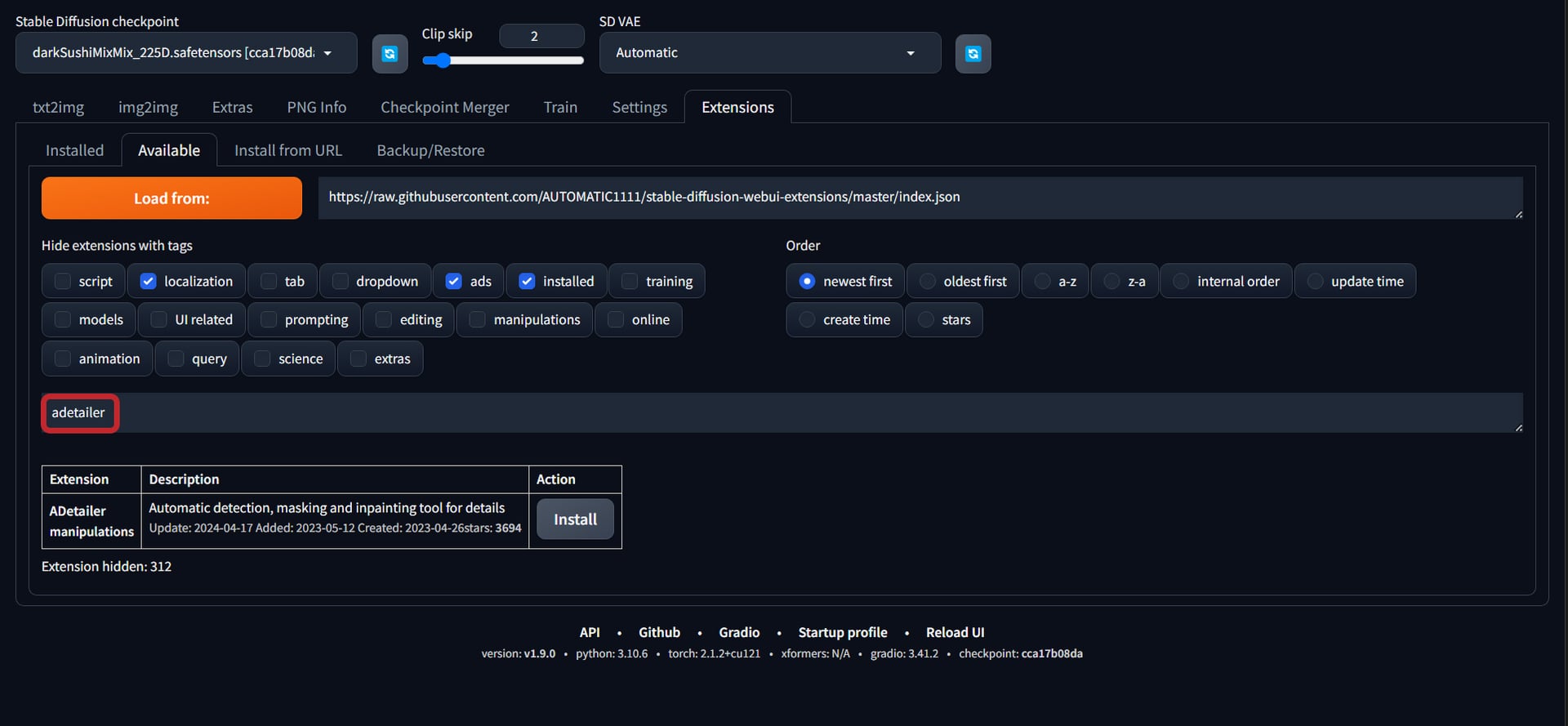Uncheck the ads tag checkbox
This screenshot has width=1568, height=726.
454,281
